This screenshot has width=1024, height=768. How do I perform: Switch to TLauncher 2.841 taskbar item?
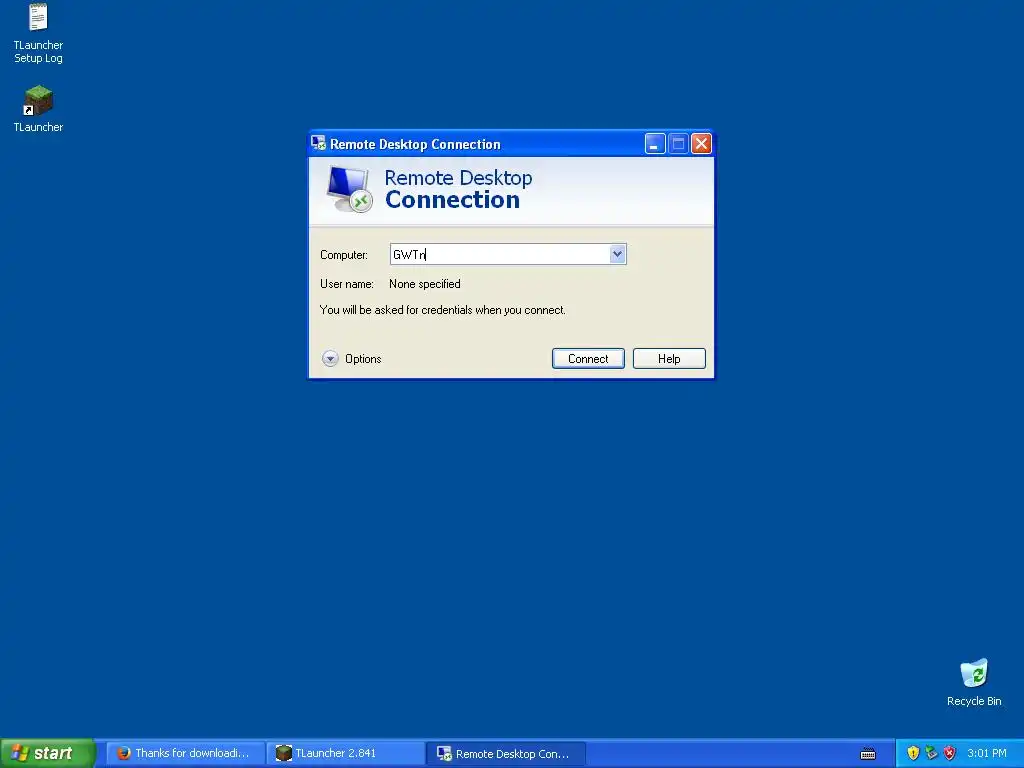pos(345,753)
